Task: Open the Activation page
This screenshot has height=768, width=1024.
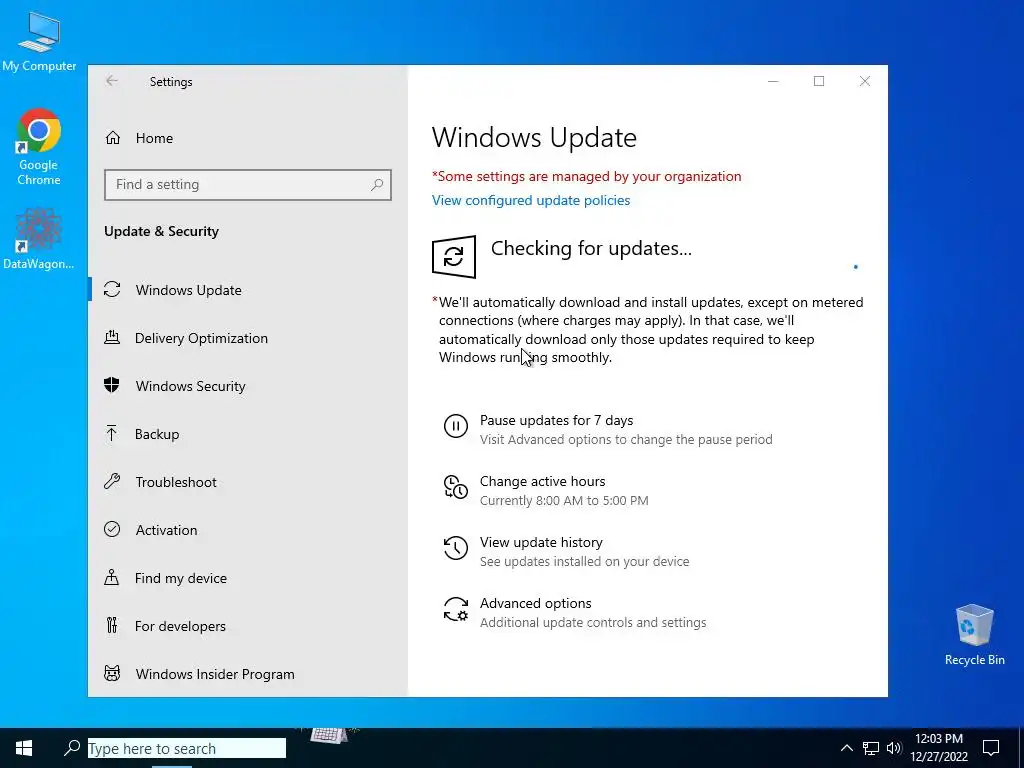Action: (248, 530)
